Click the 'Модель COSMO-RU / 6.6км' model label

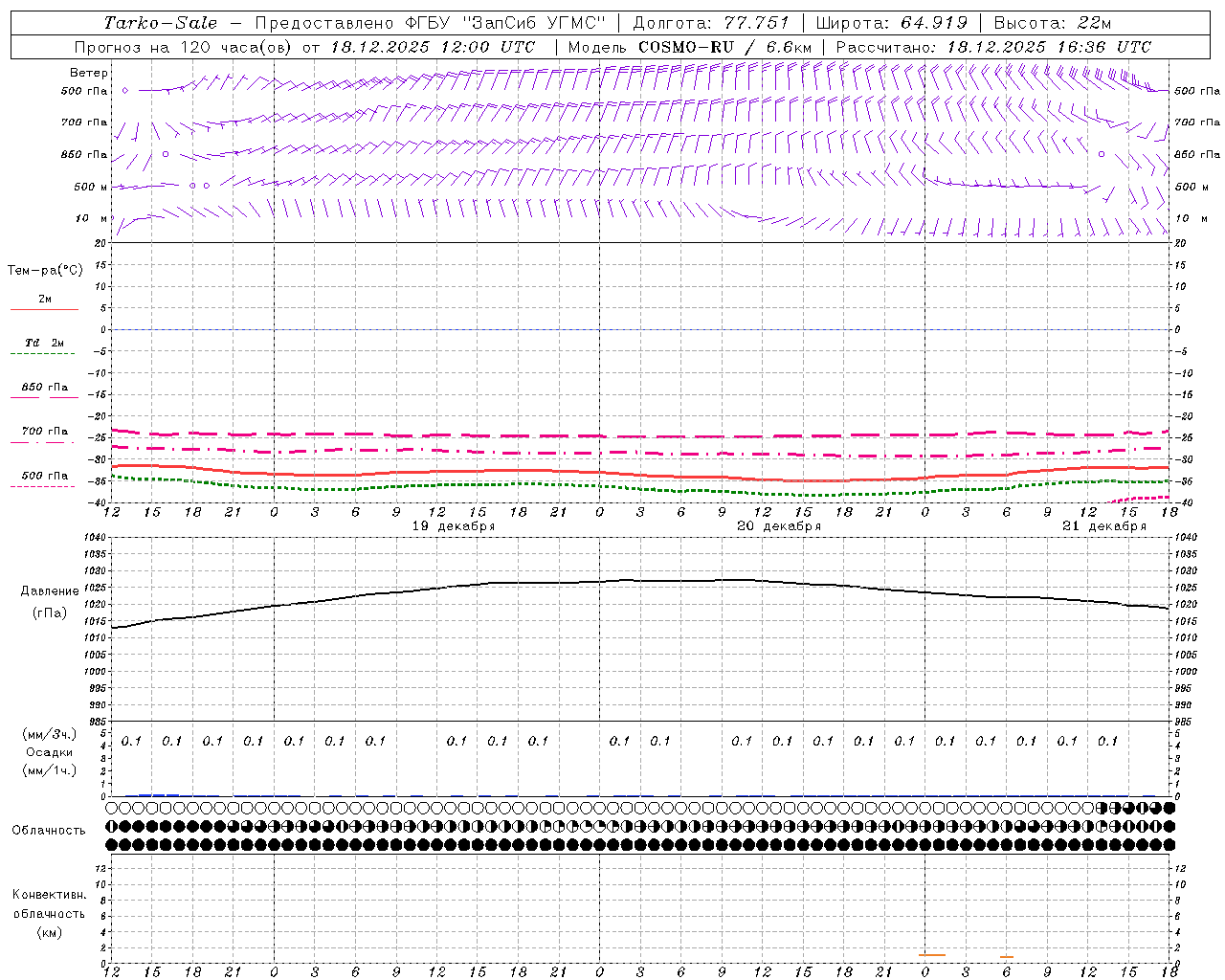[690, 47]
